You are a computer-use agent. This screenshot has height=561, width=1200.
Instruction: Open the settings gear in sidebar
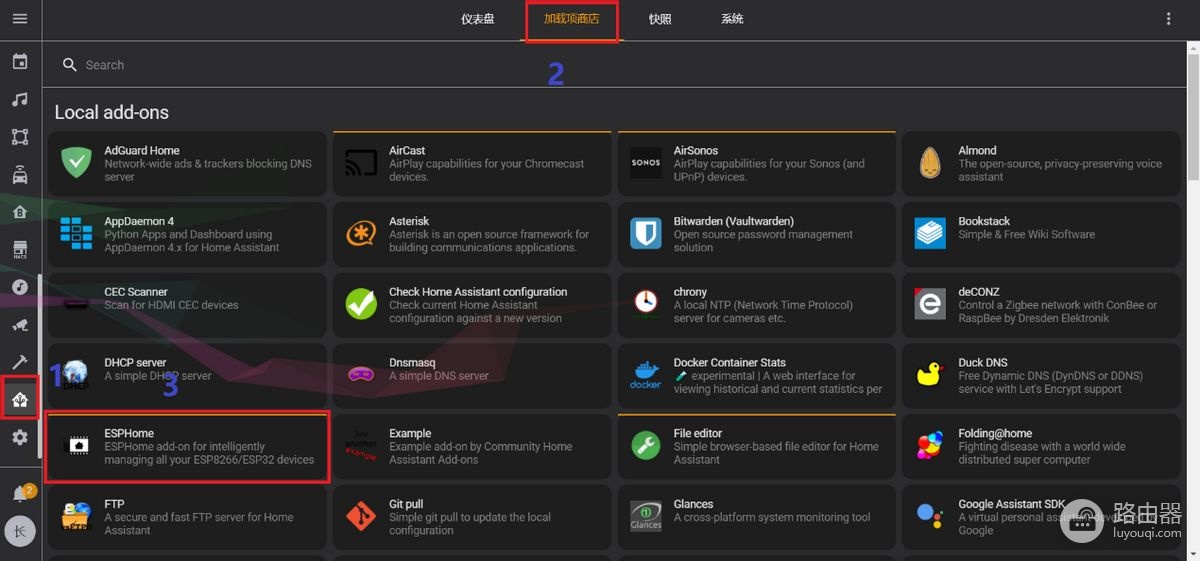click(x=20, y=437)
